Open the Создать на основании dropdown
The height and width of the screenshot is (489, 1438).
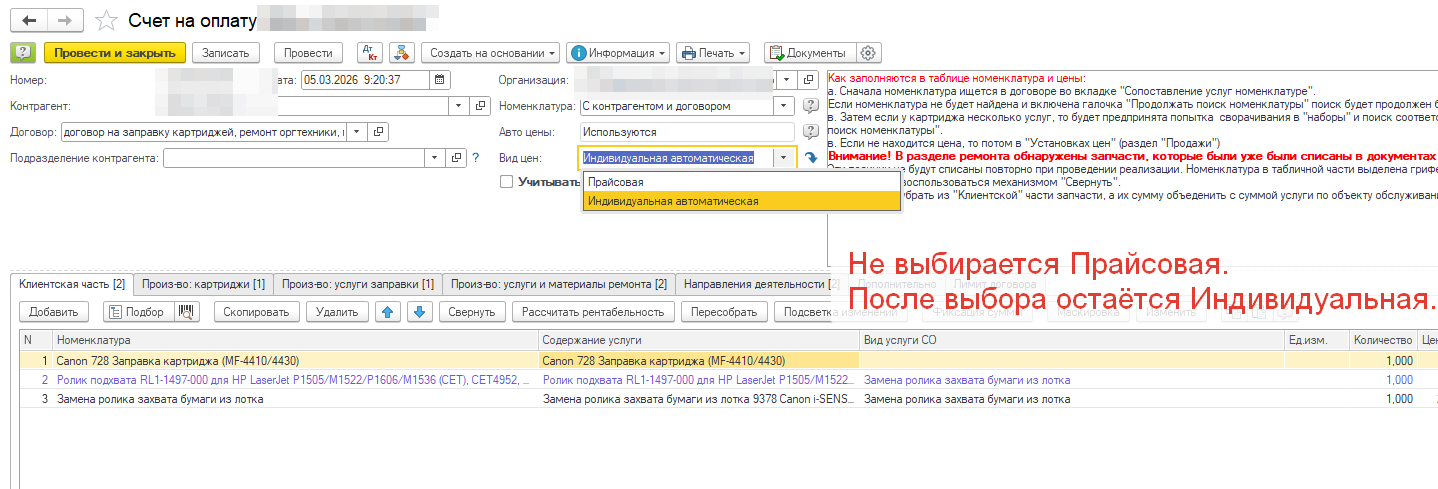[x=490, y=53]
